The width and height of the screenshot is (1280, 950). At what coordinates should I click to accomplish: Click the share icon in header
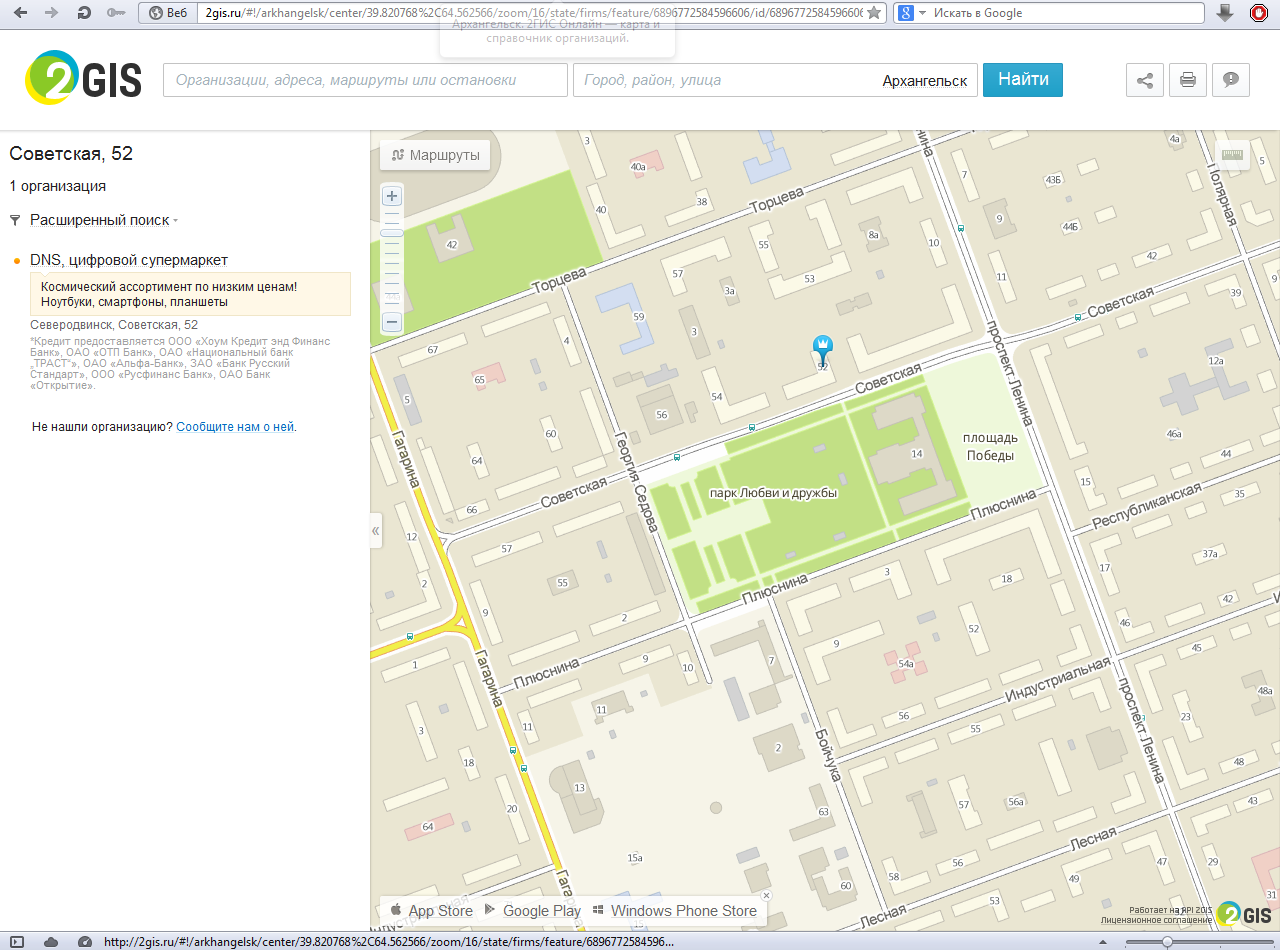[x=1145, y=80]
